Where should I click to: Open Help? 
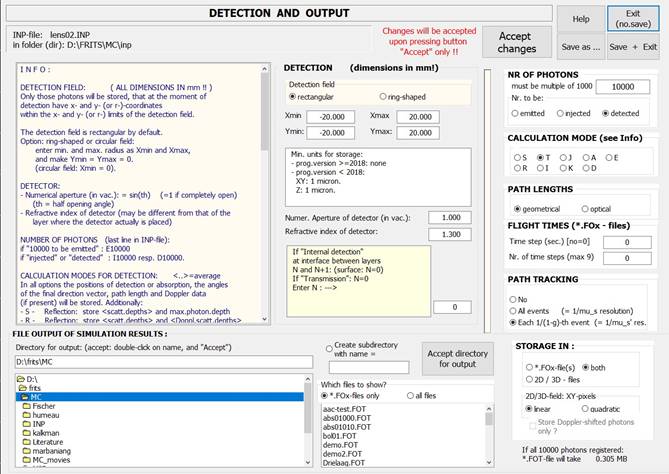point(581,19)
